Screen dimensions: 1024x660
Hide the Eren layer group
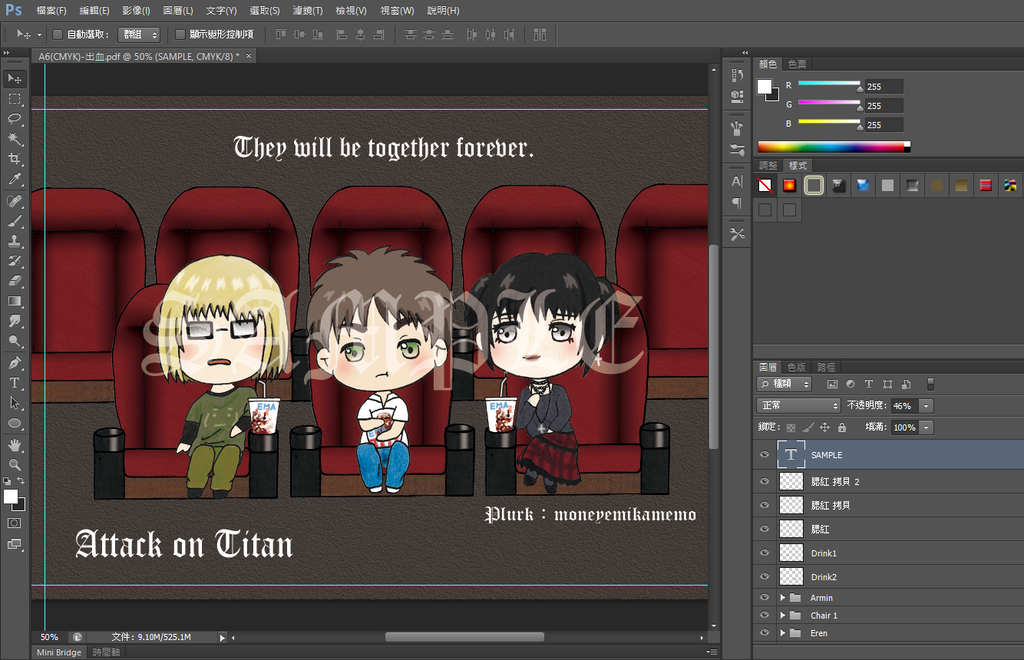764,633
